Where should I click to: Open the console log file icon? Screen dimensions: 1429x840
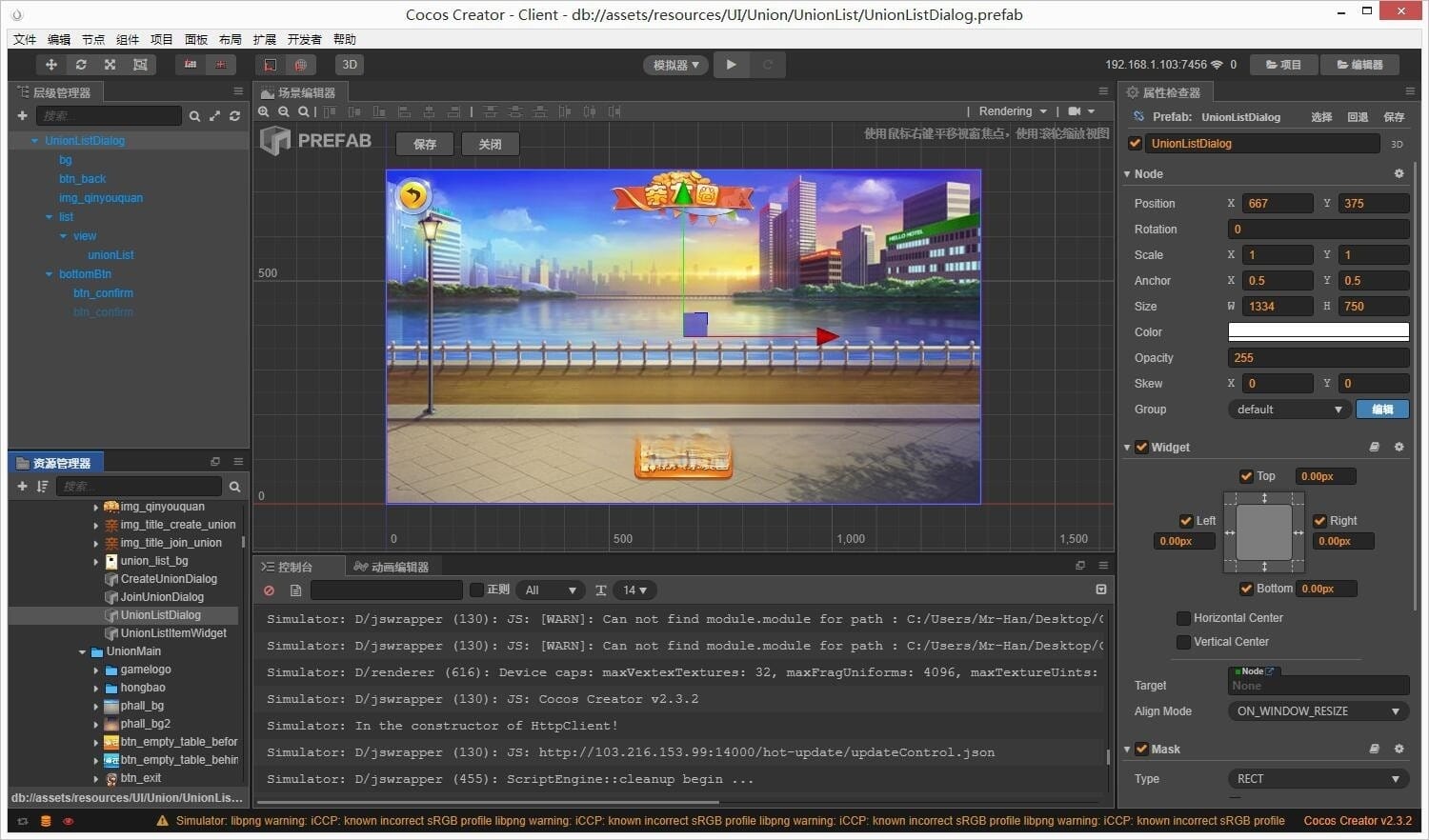pos(295,590)
